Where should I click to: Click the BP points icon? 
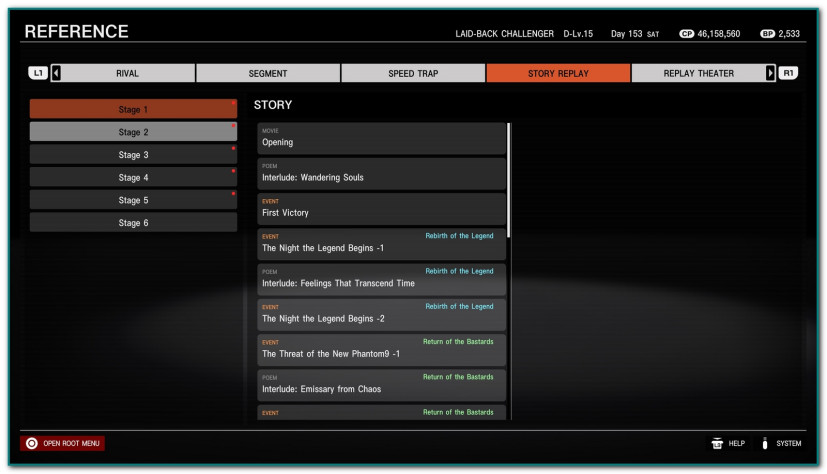pyautogui.click(x=767, y=34)
